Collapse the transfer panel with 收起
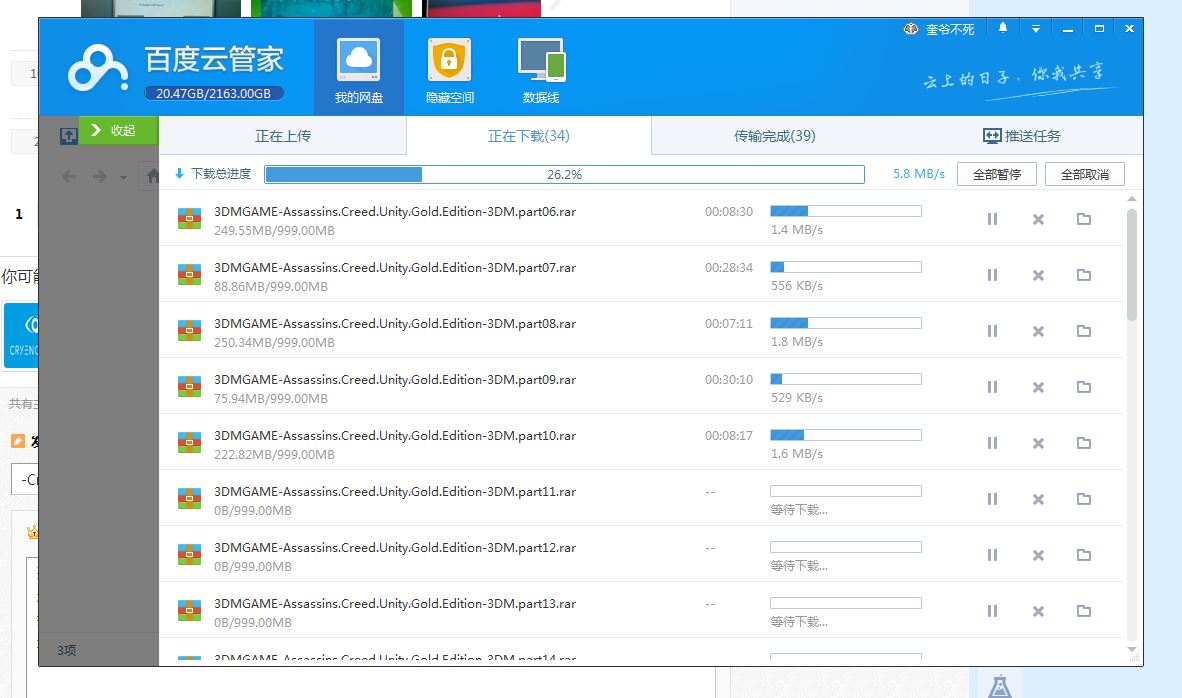This screenshot has width=1182, height=698. point(118,130)
